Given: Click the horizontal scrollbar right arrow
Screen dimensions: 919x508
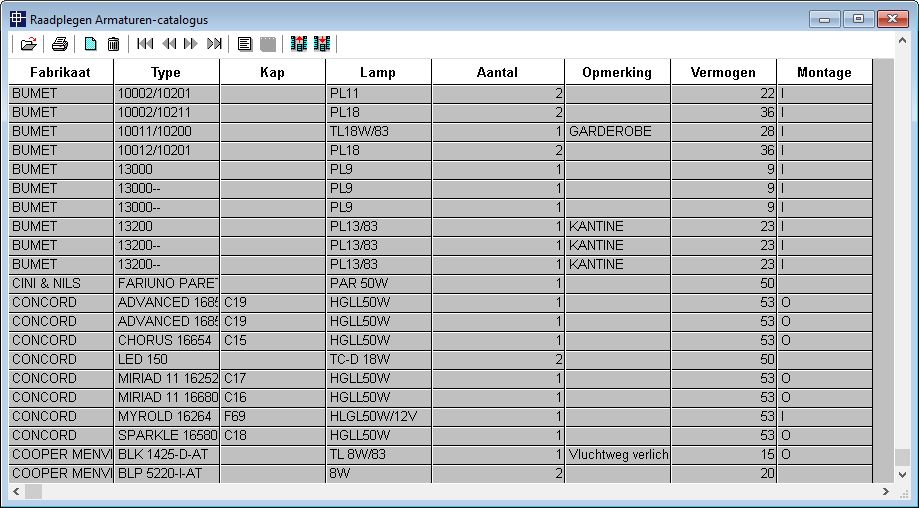Looking at the screenshot, I should (886, 492).
